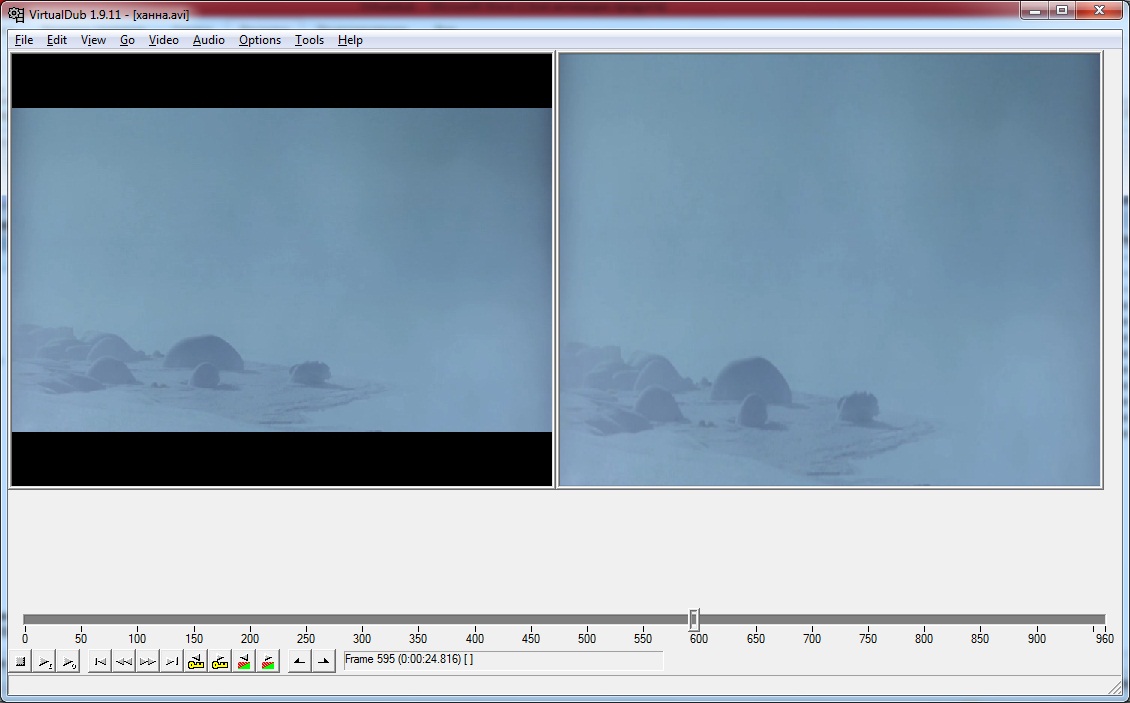
Task: Click the input video pane with black bars
Action: (282, 270)
